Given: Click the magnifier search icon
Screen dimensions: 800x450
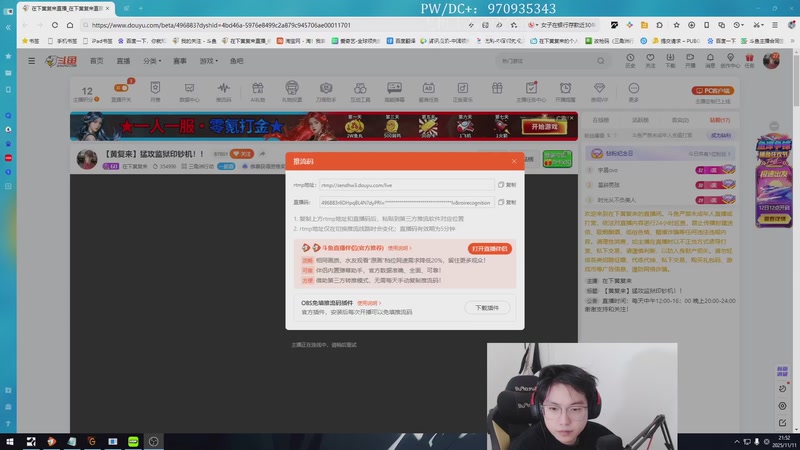Looking at the screenshot, I should pos(601,61).
